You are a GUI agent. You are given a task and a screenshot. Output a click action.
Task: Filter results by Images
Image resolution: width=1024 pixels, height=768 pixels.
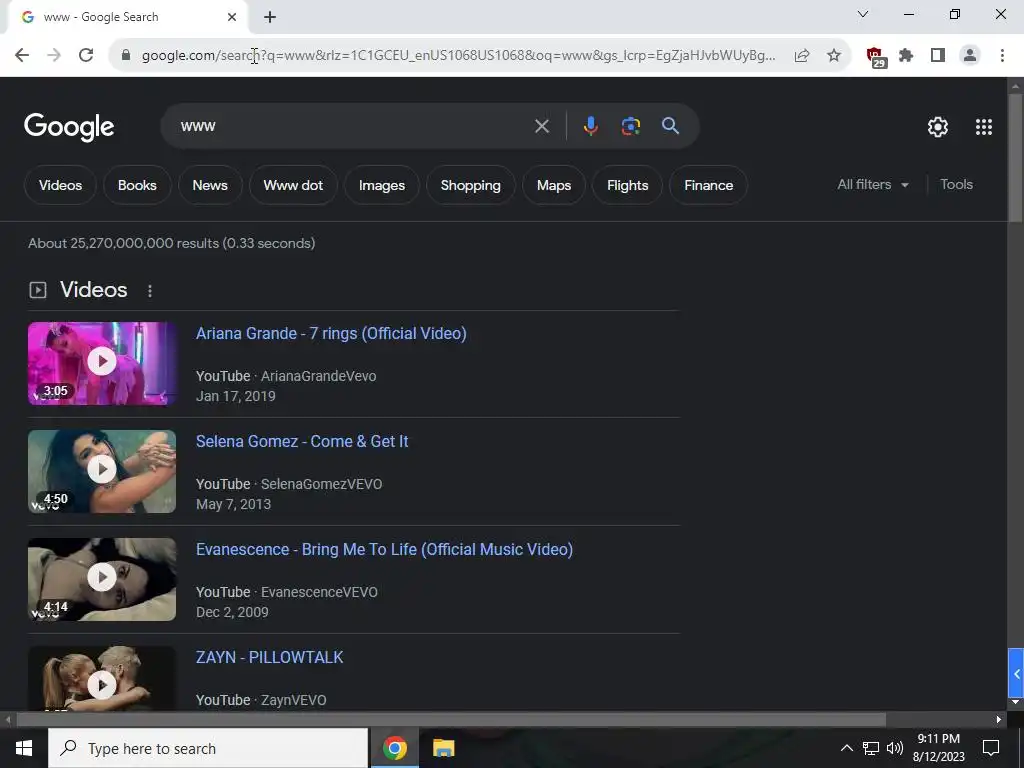[381, 185]
